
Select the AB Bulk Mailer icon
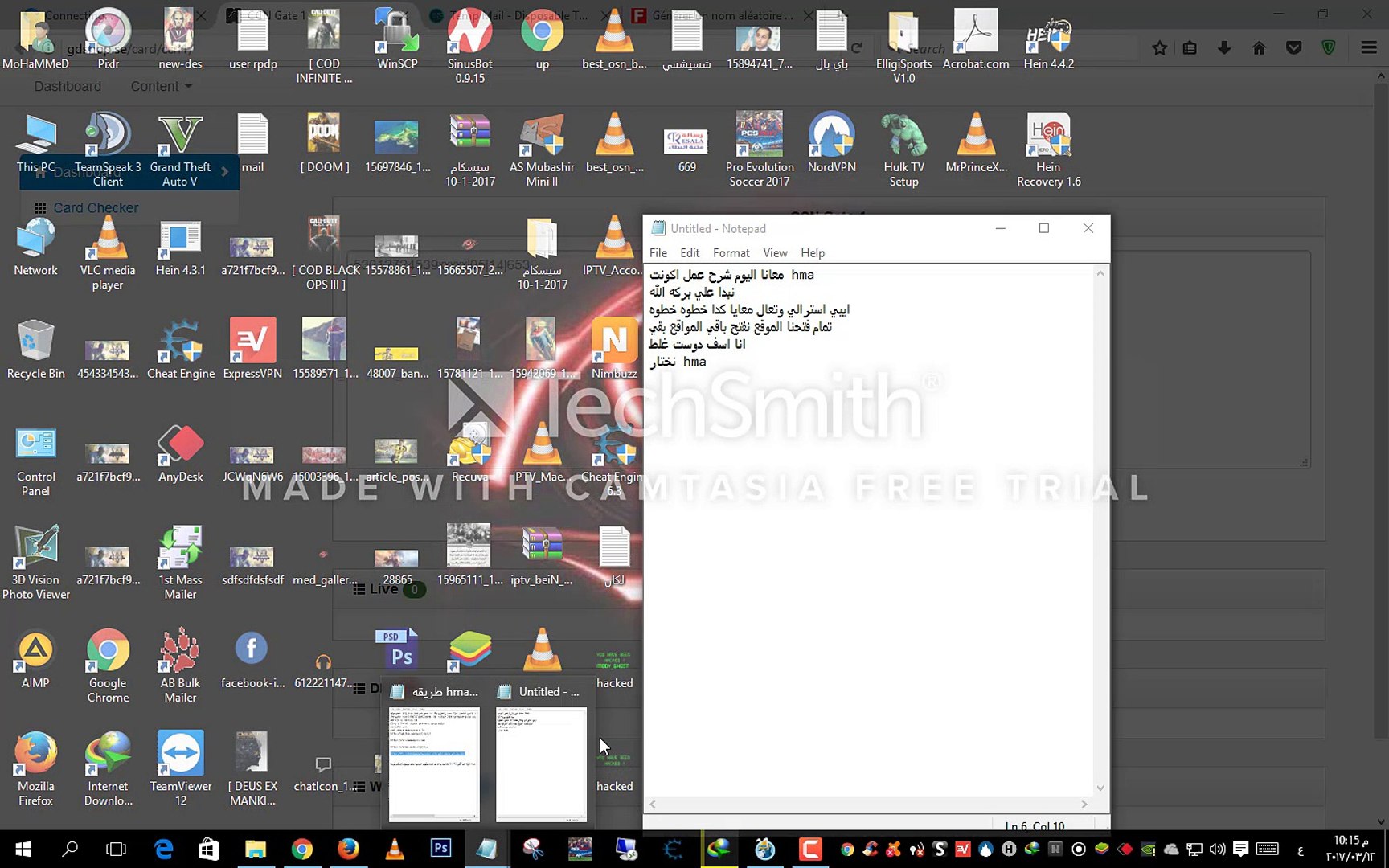[x=180, y=666]
